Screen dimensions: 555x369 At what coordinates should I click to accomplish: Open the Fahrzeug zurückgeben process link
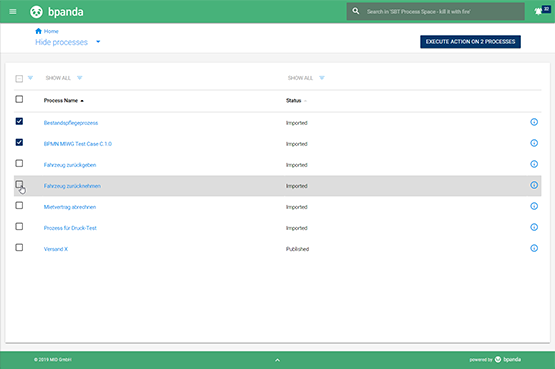tap(70, 165)
